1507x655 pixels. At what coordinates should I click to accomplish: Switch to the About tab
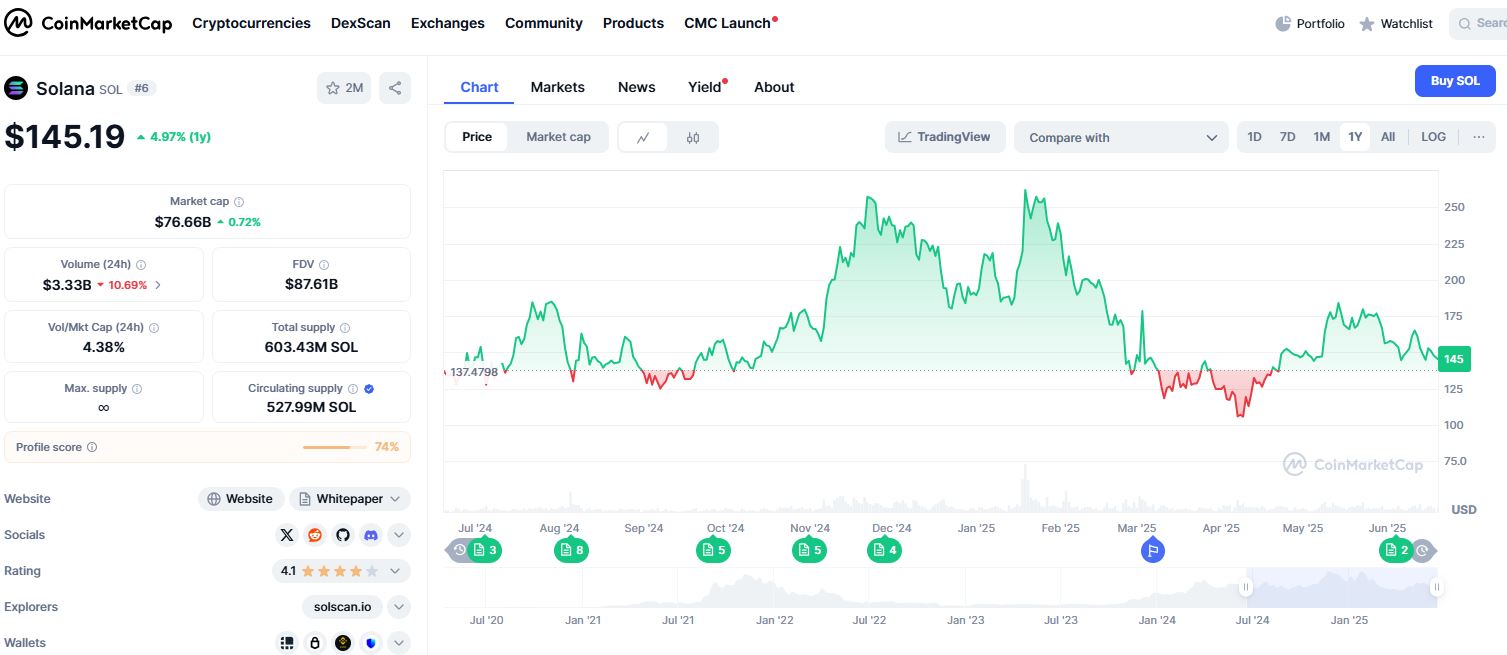pyautogui.click(x=774, y=87)
